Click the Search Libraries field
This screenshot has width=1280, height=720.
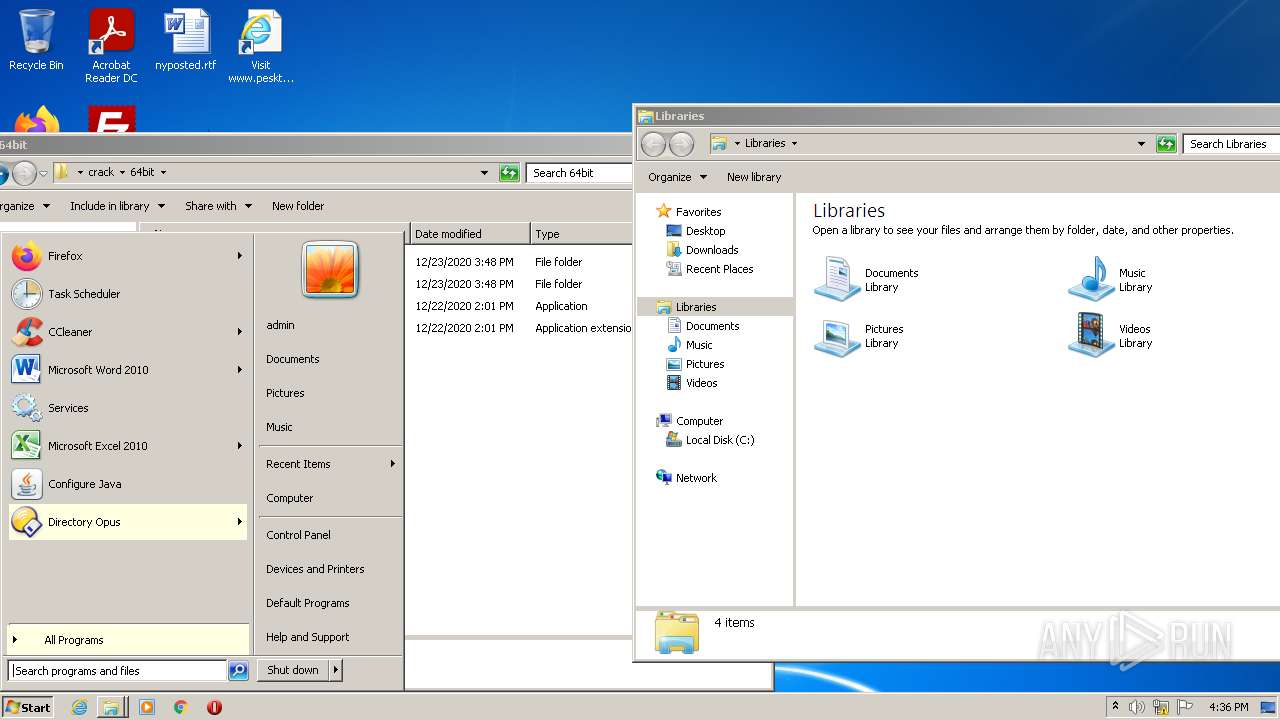[1232, 144]
